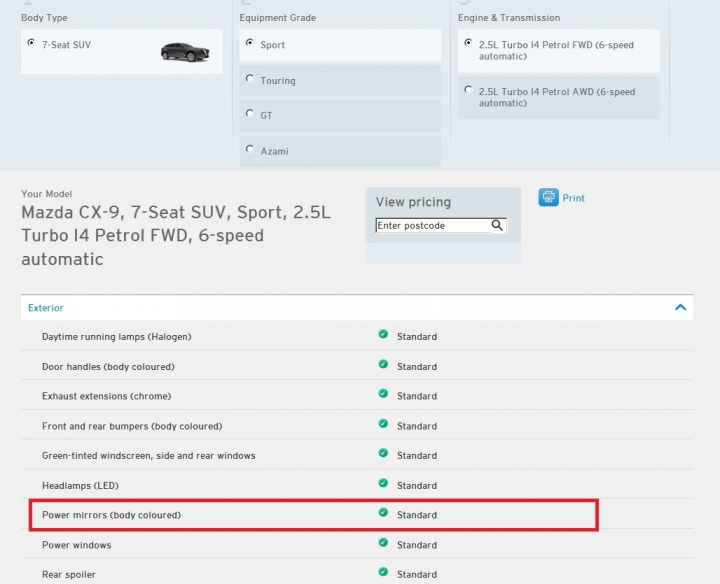The width and height of the screenshot is (720, 584).
Task: Click the green check for Front and rear bumpers
Action: (383, 424)
